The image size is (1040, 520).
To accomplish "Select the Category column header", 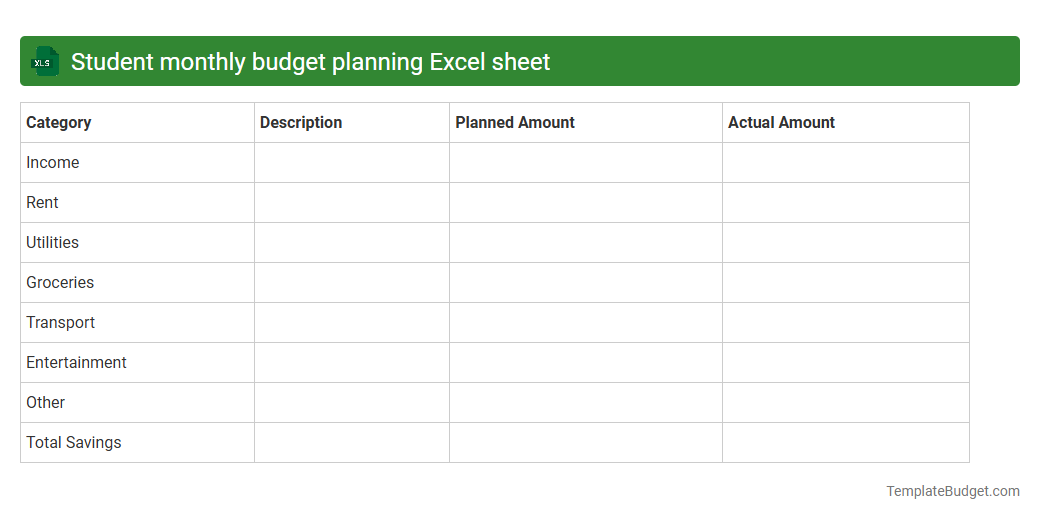I will pyautogui.click(x=137, y=123).
